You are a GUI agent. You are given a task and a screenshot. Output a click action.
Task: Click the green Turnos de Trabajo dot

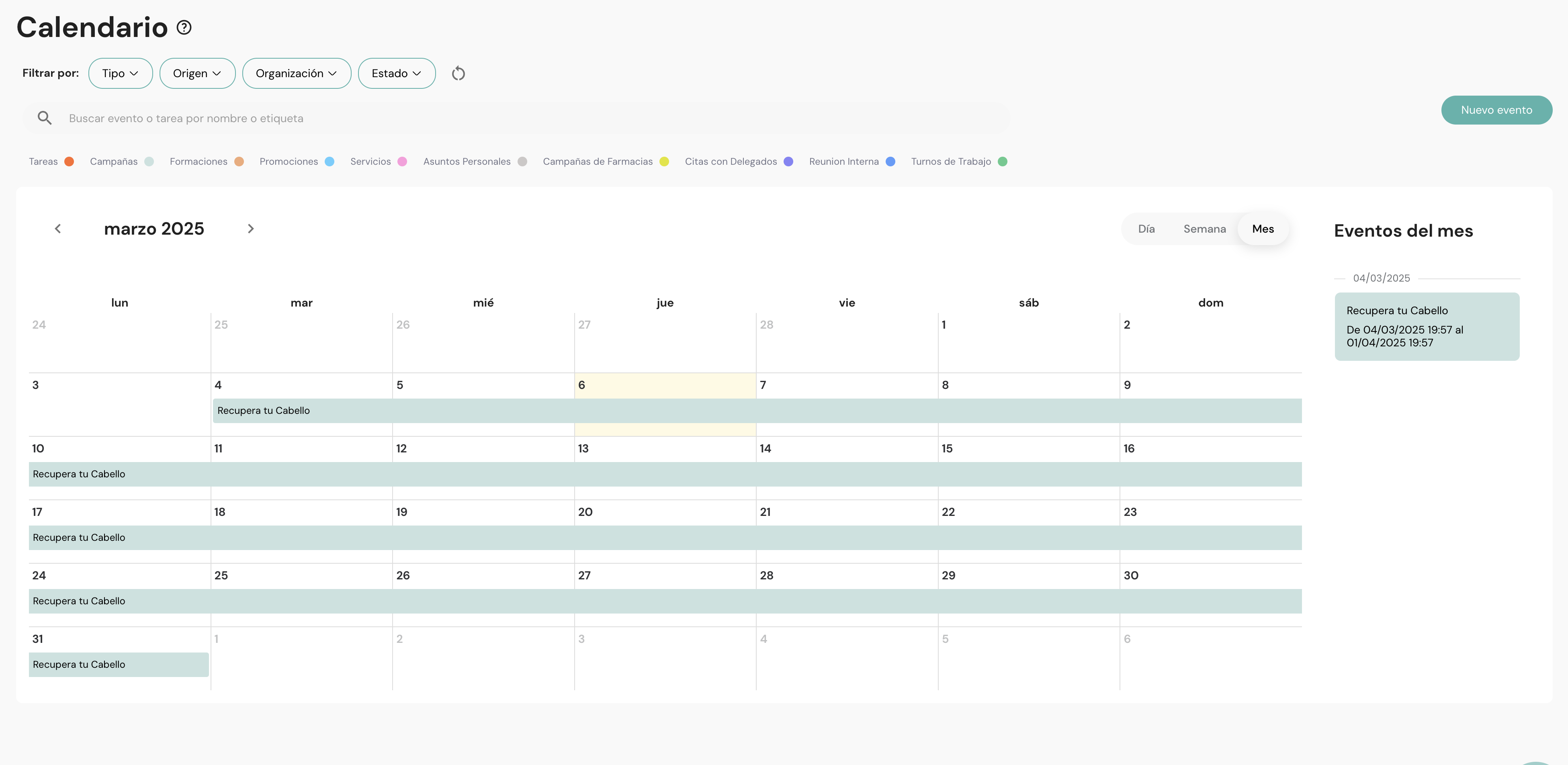click(x=1003, y=161)
